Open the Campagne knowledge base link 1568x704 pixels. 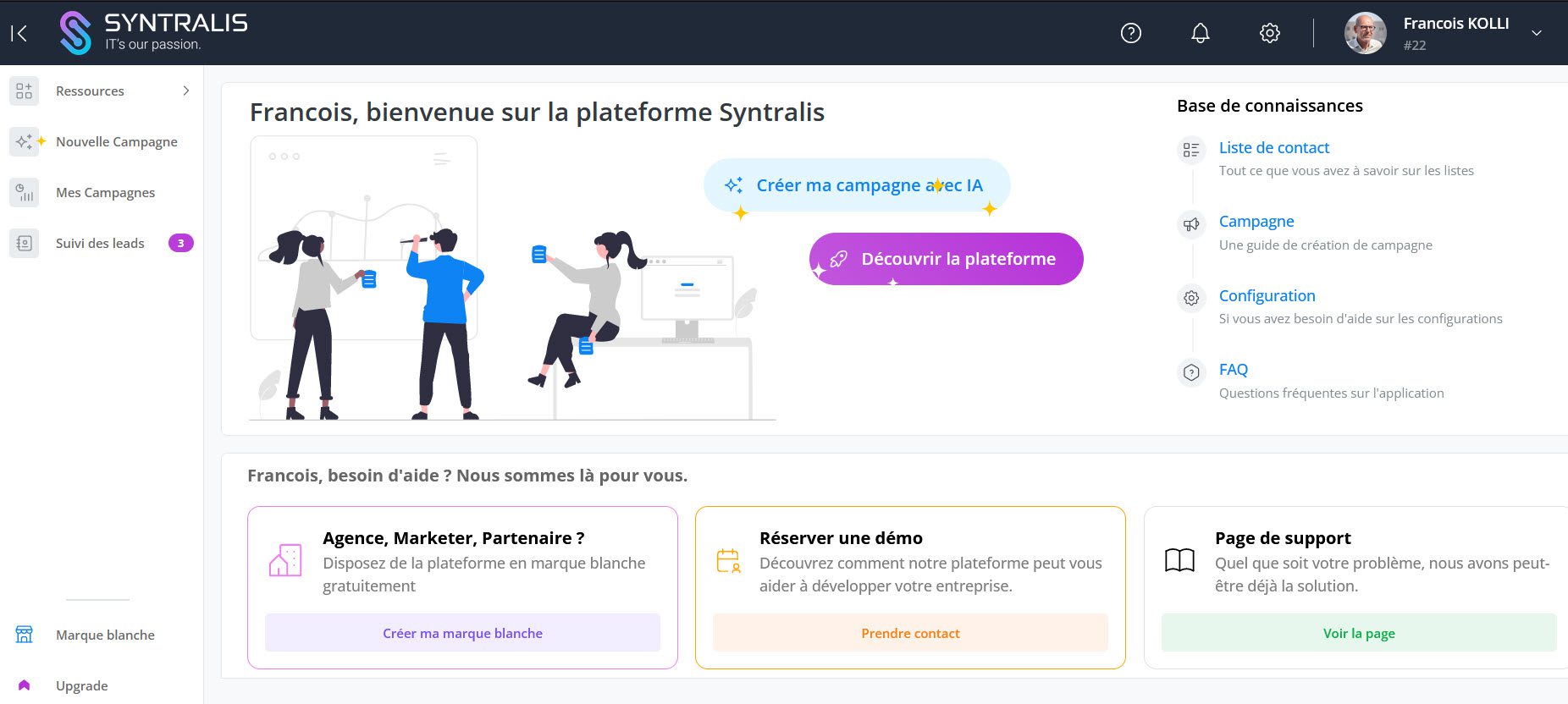pos(1256,221)
